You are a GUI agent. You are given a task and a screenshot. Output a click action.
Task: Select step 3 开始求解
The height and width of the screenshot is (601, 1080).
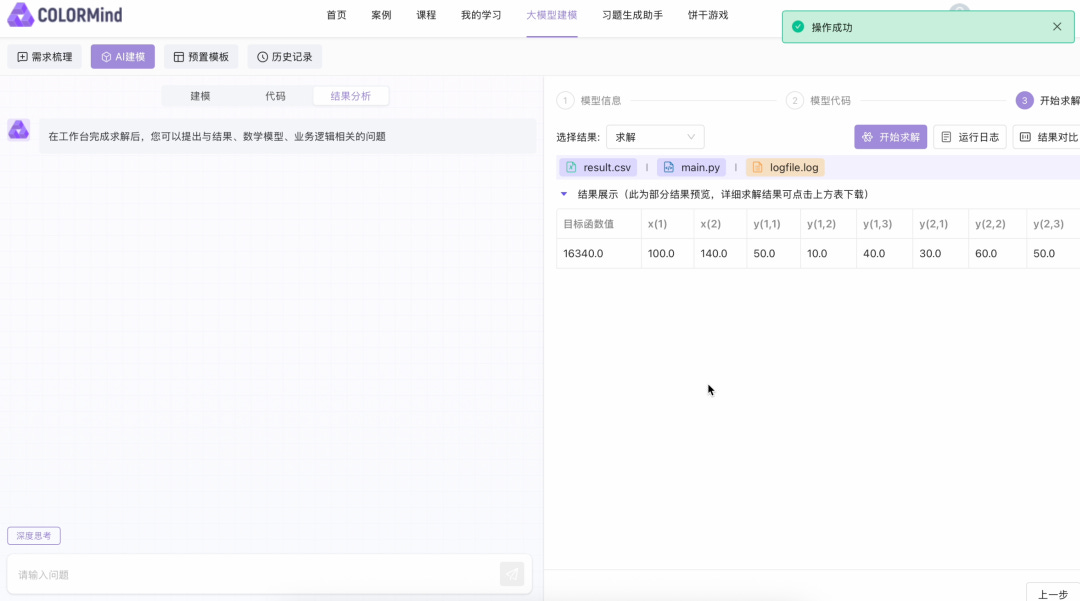pos(1048,101)
